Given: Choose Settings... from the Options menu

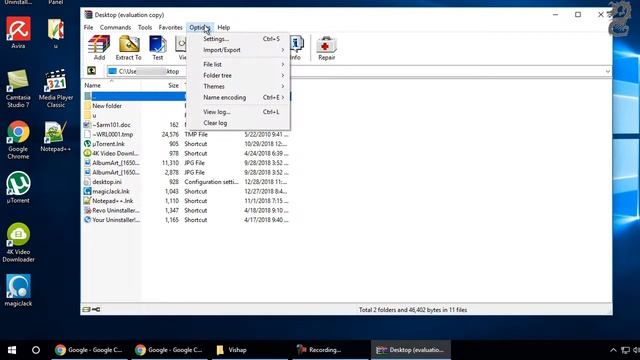Looking at the screenshot, I should [239, 39].
